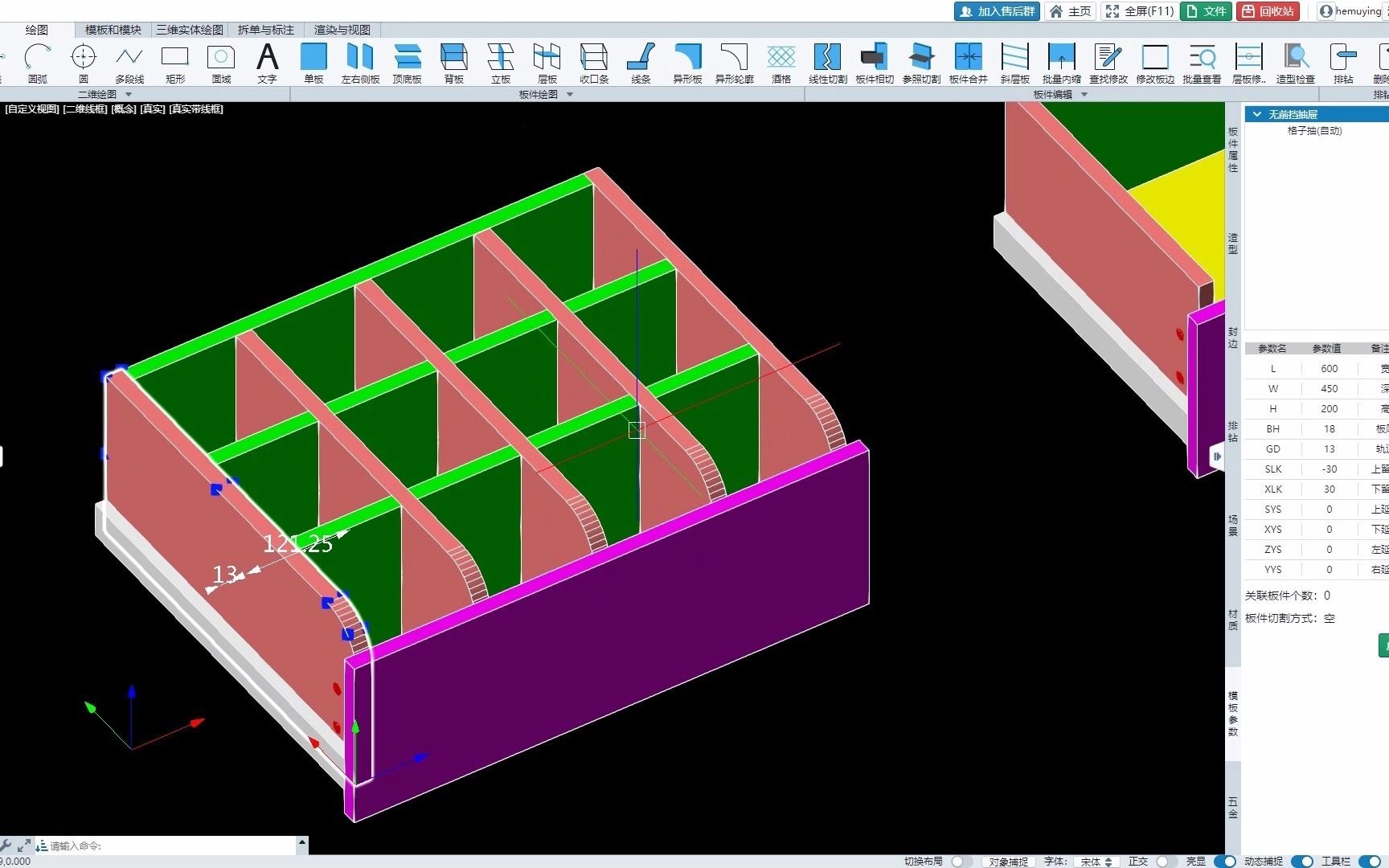Open the 渲染与视图 ribbon tab
Screen dimensions: 1389x868
[x=342, y=30]
